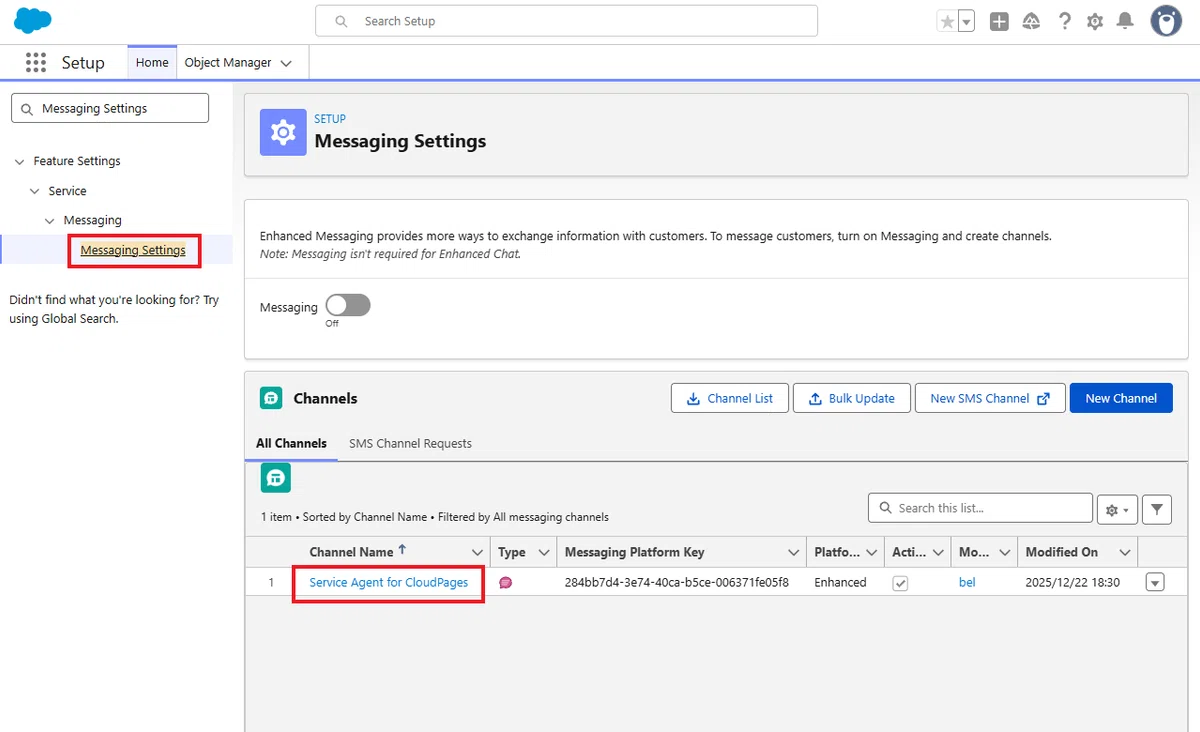1200x732 pixels.
Task: Click the Channels header icon
Action: coord(271,398)
